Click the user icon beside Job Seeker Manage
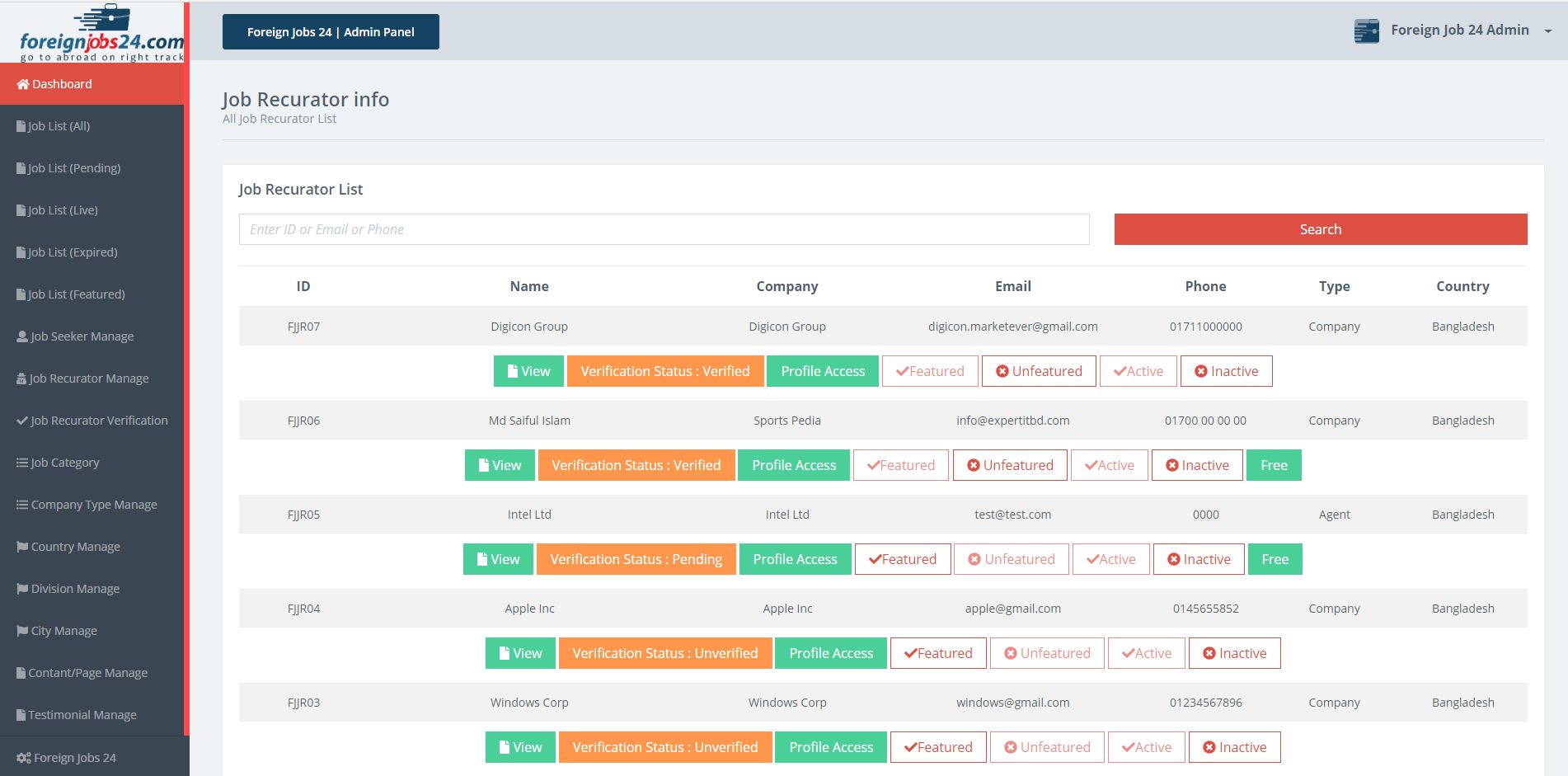 (x=22, y=336)
